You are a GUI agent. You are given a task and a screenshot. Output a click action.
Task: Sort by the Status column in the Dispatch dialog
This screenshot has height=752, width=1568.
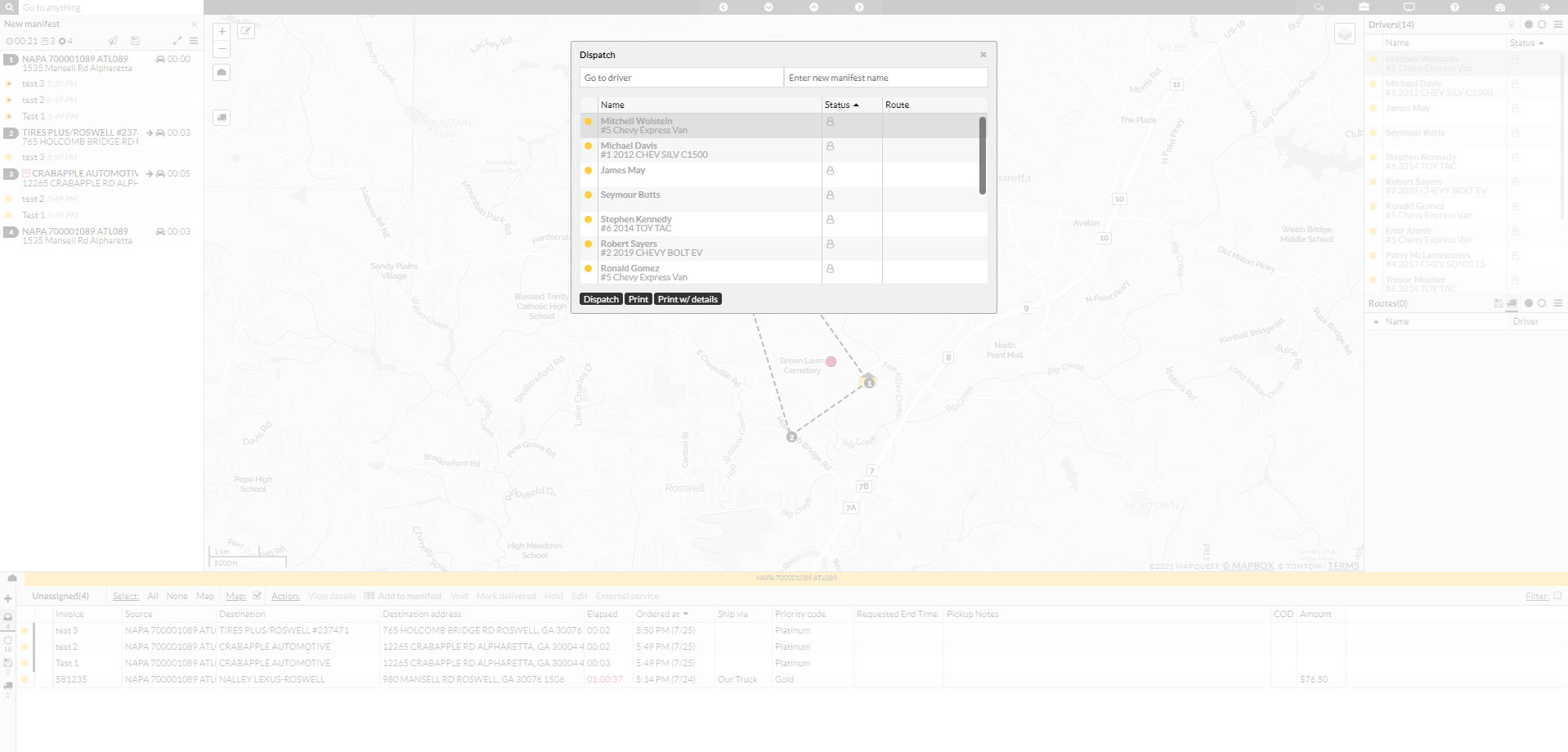pos(842,105)
